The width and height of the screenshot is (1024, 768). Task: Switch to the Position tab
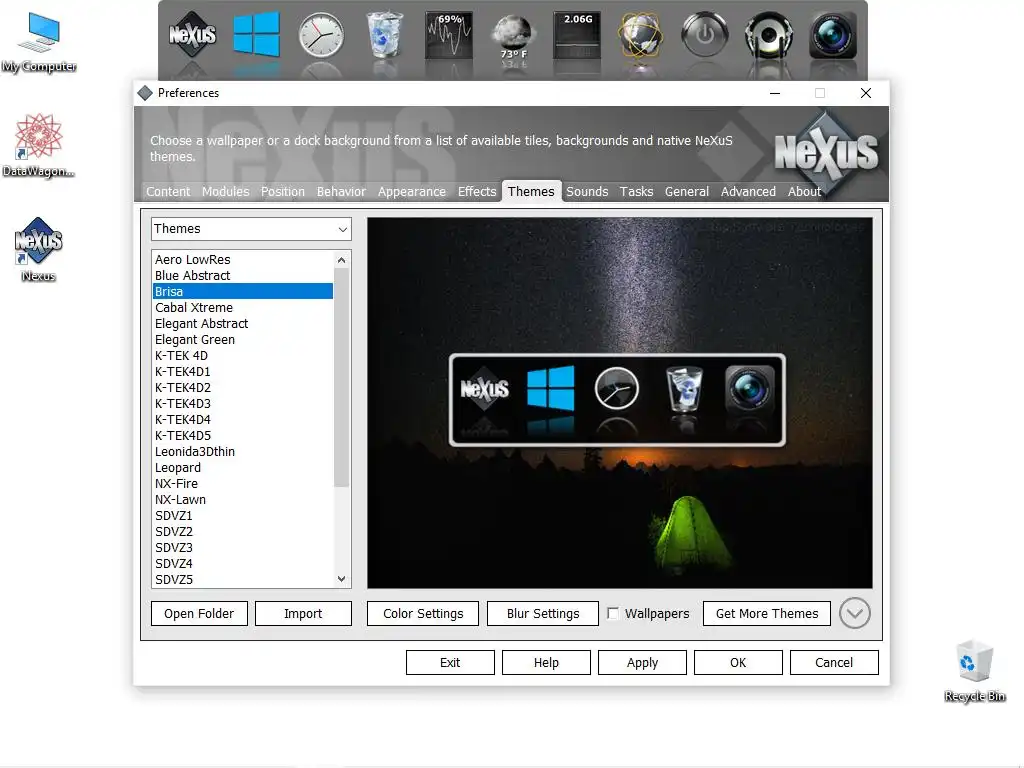click(x=283, y=191)
